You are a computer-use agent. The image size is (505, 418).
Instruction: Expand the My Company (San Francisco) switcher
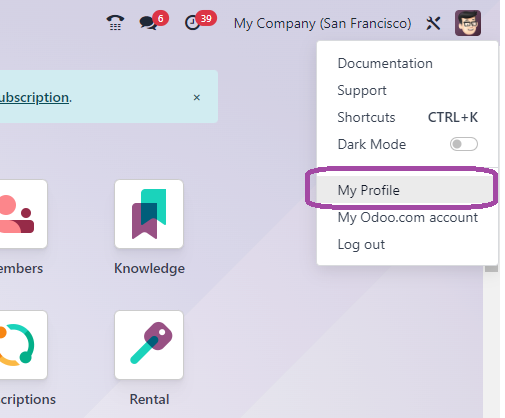tap(322, 24)
